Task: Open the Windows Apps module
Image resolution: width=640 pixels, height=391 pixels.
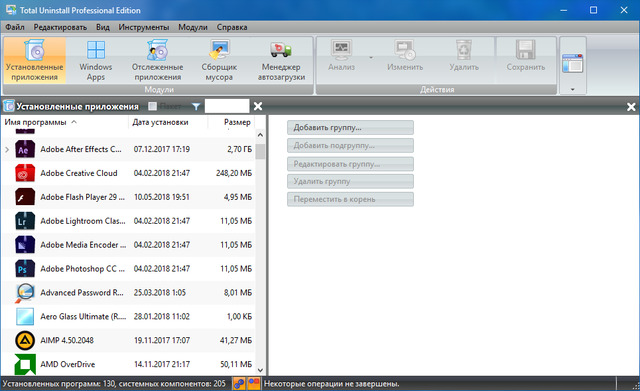Action: [x=96, y=60]
